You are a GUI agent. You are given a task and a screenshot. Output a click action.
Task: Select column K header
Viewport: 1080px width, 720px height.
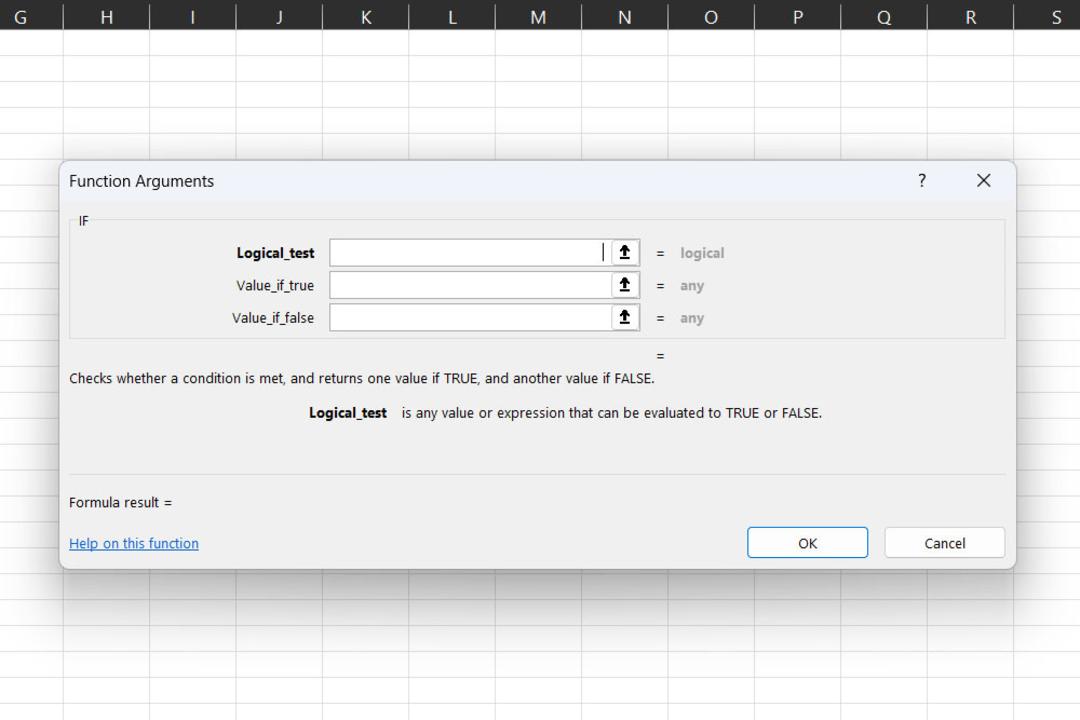pyautogui.click(x=366, y=17)
